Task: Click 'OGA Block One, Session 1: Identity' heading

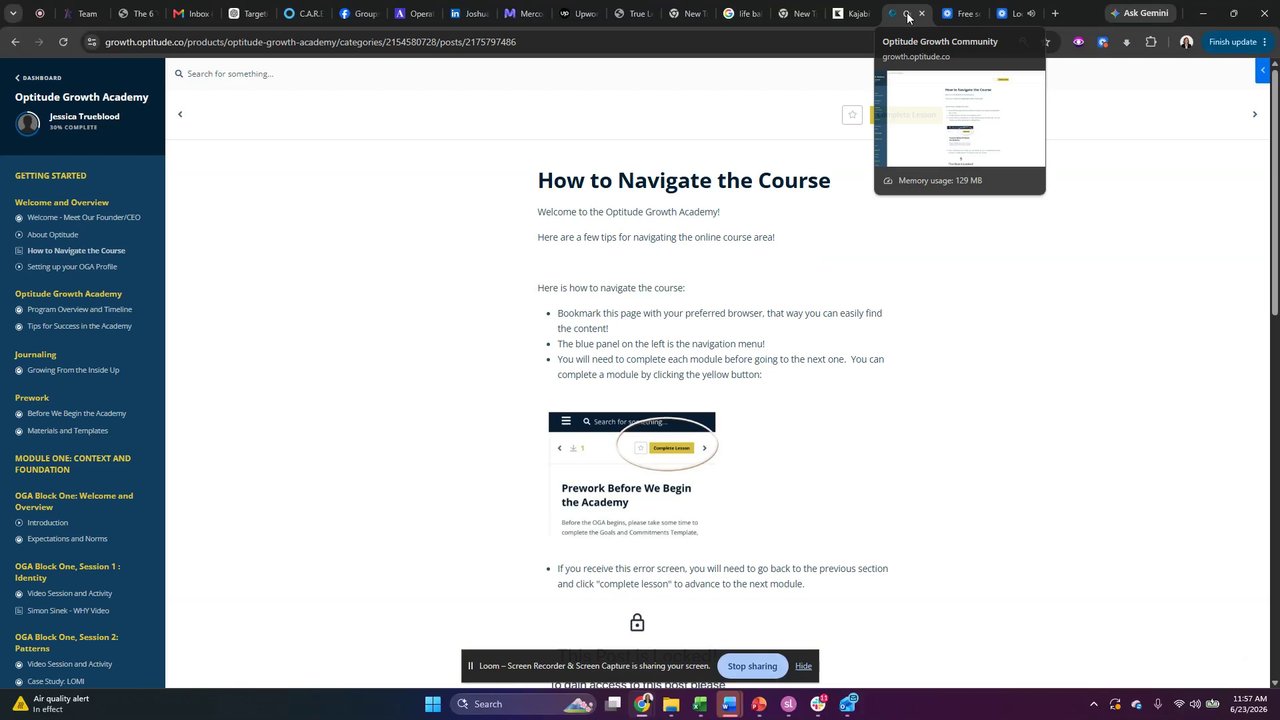Action: click(x=68, y=572)
